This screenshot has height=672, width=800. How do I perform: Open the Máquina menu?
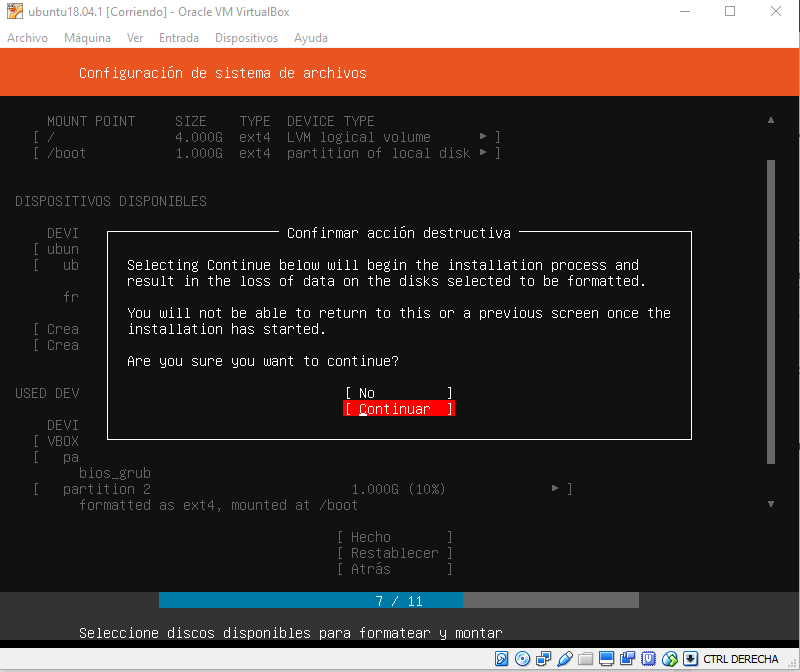pos(87,38)
